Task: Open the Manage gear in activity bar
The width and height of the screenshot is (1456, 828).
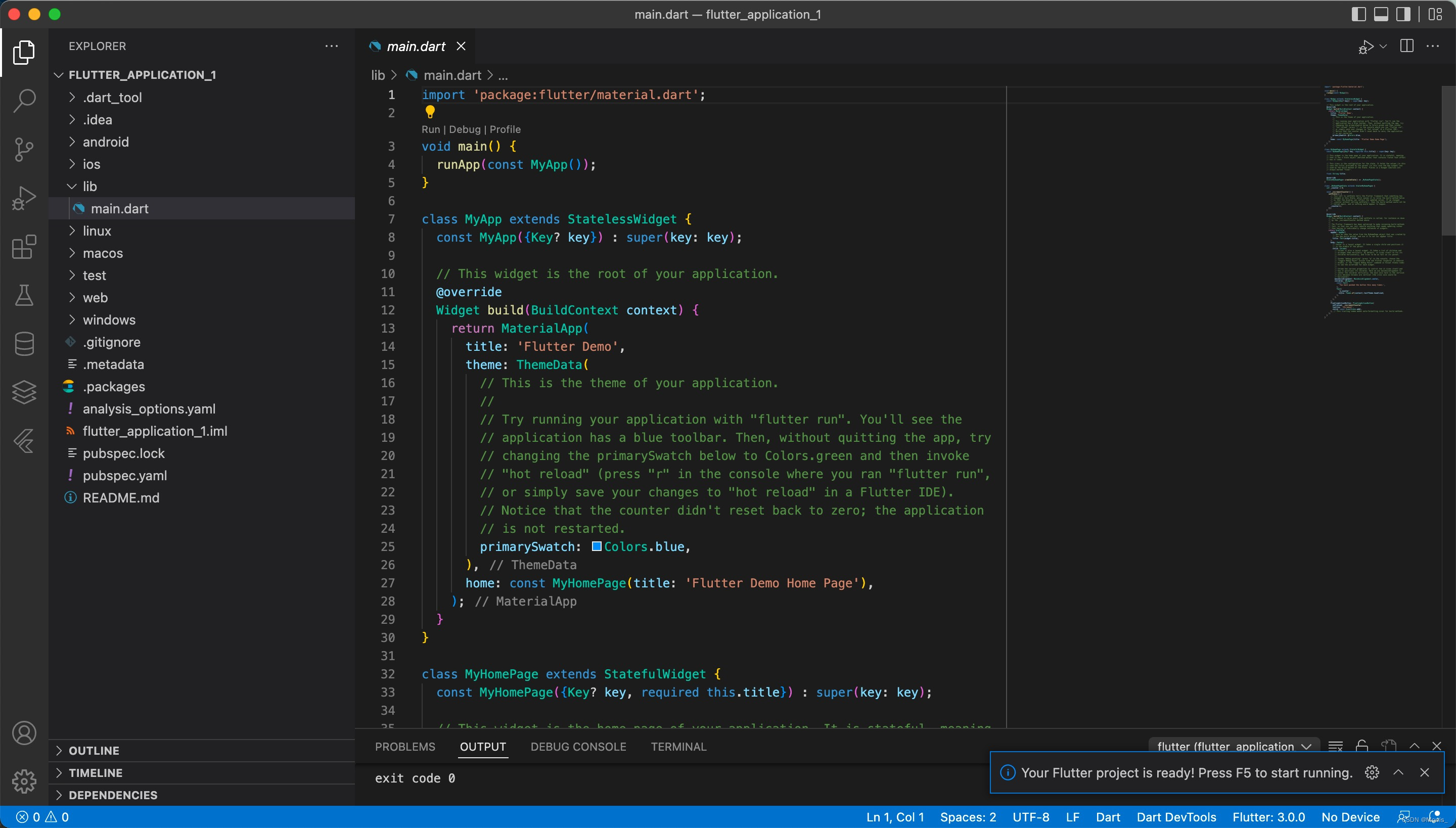Action: pyautogui.click(x=24, y=781)
